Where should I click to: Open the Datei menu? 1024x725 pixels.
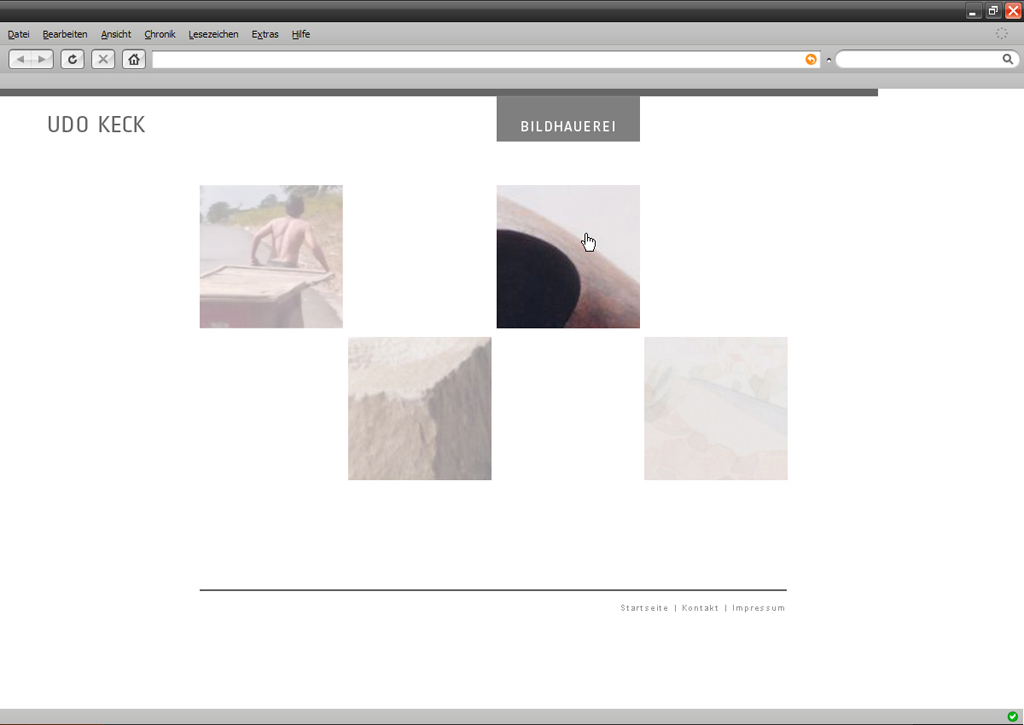pyautogui.click(x=18, y=34)
